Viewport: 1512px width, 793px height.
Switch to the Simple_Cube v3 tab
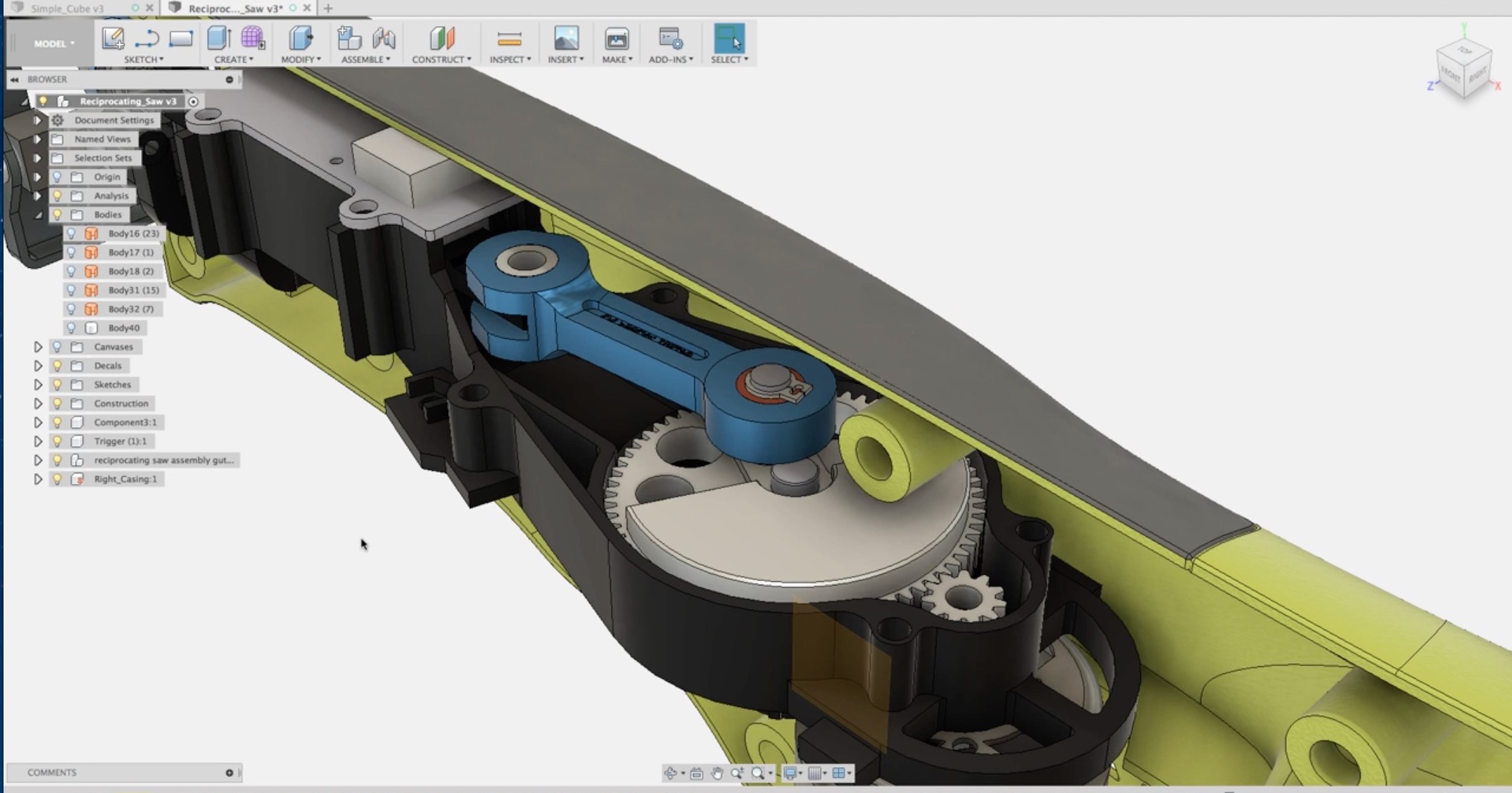coord(67,8)
